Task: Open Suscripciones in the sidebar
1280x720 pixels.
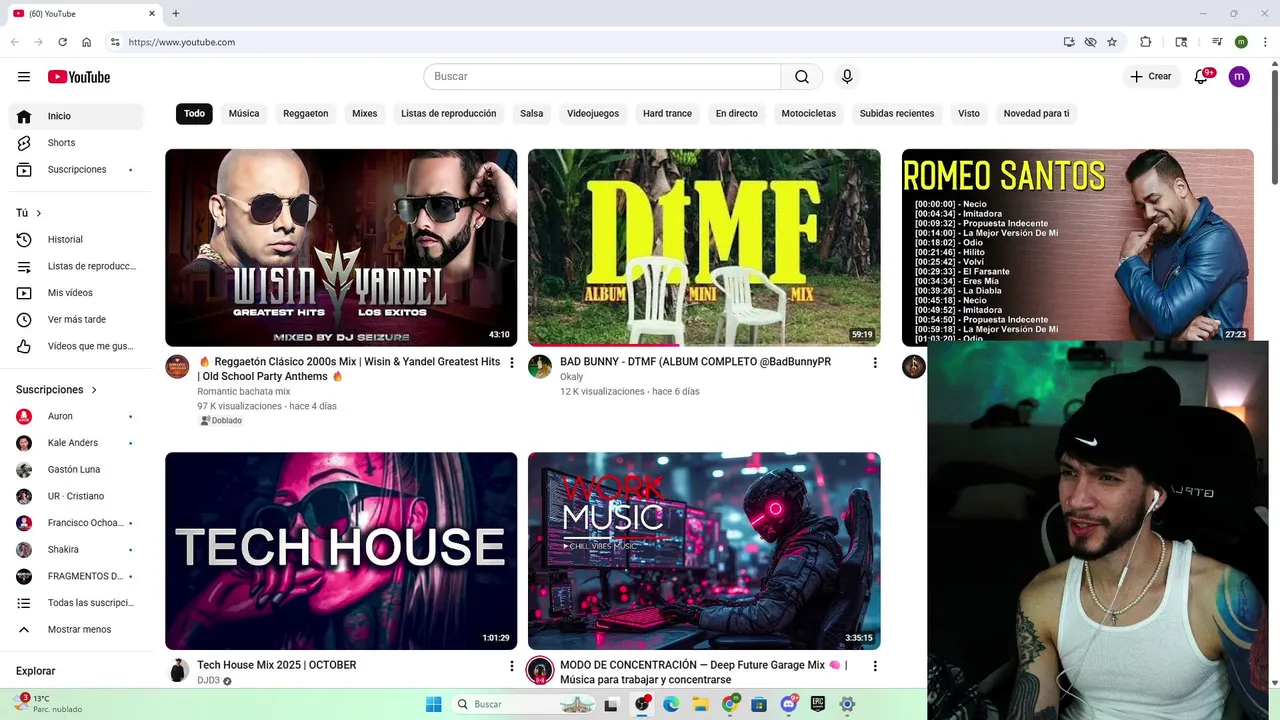Action: [x=76, y=170]
